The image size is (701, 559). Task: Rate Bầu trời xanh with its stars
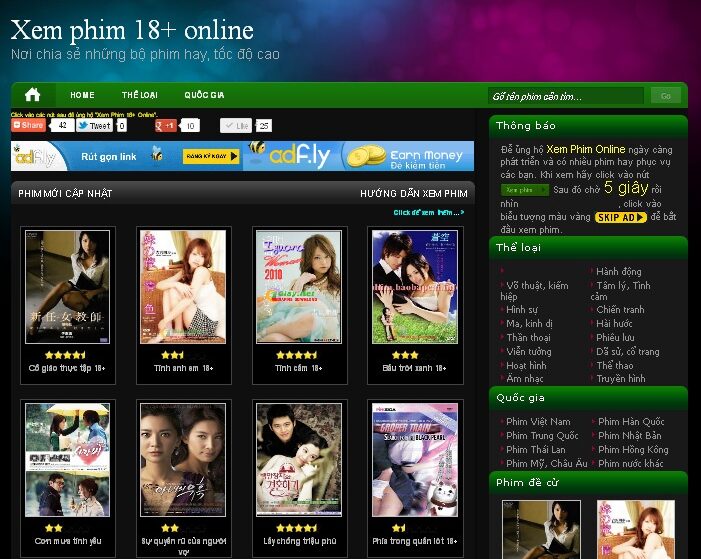413,355
